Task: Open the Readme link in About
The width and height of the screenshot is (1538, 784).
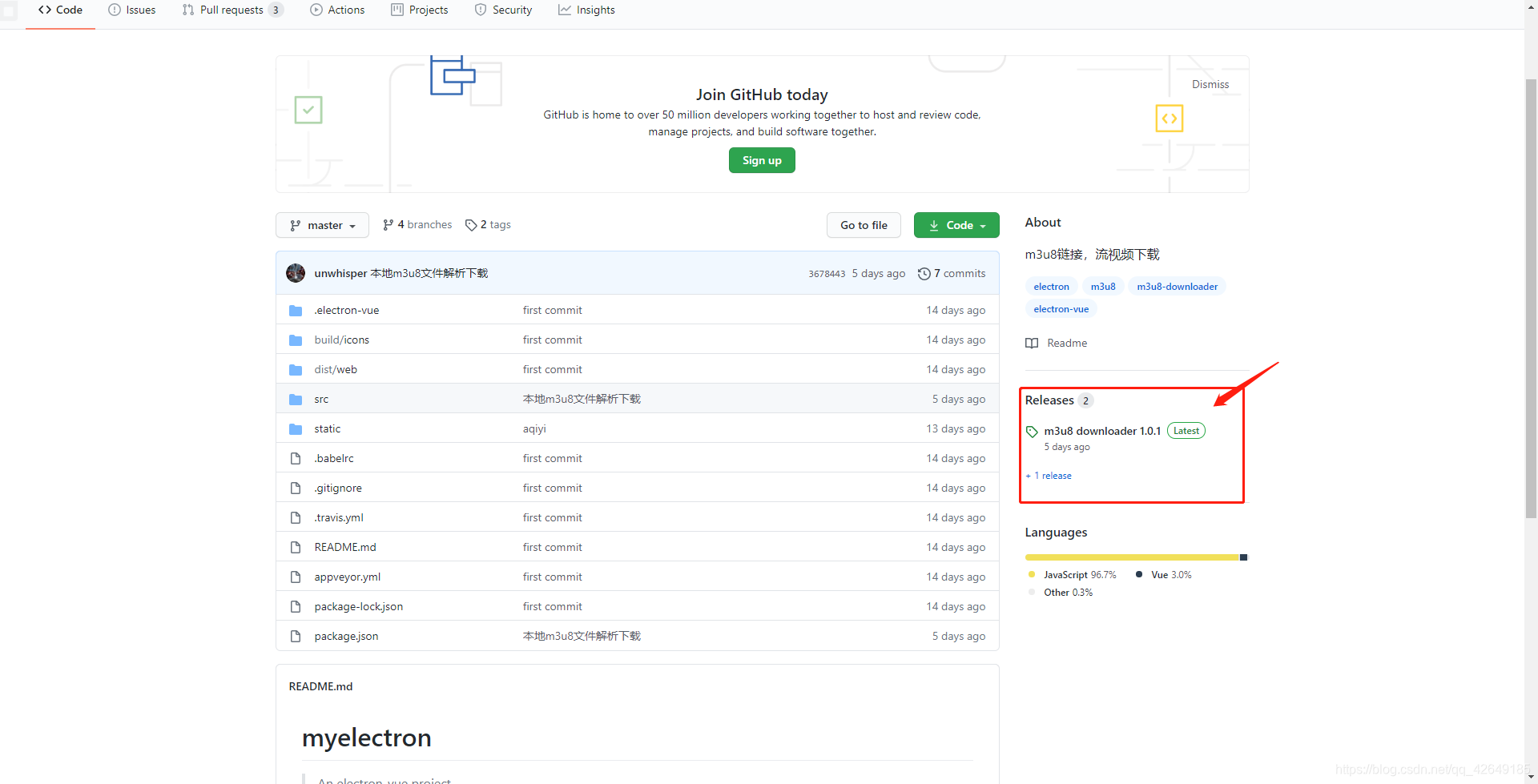Action: pyautogui.click(x=1067, y=343)
